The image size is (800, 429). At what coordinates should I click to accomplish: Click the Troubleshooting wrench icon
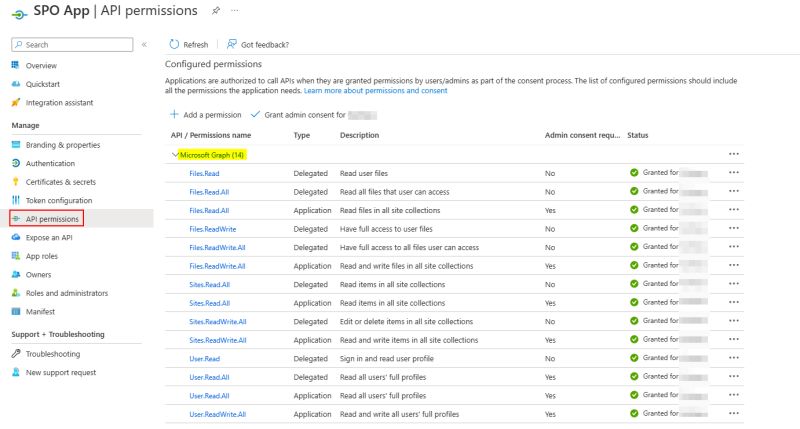(x=16, y=354)
